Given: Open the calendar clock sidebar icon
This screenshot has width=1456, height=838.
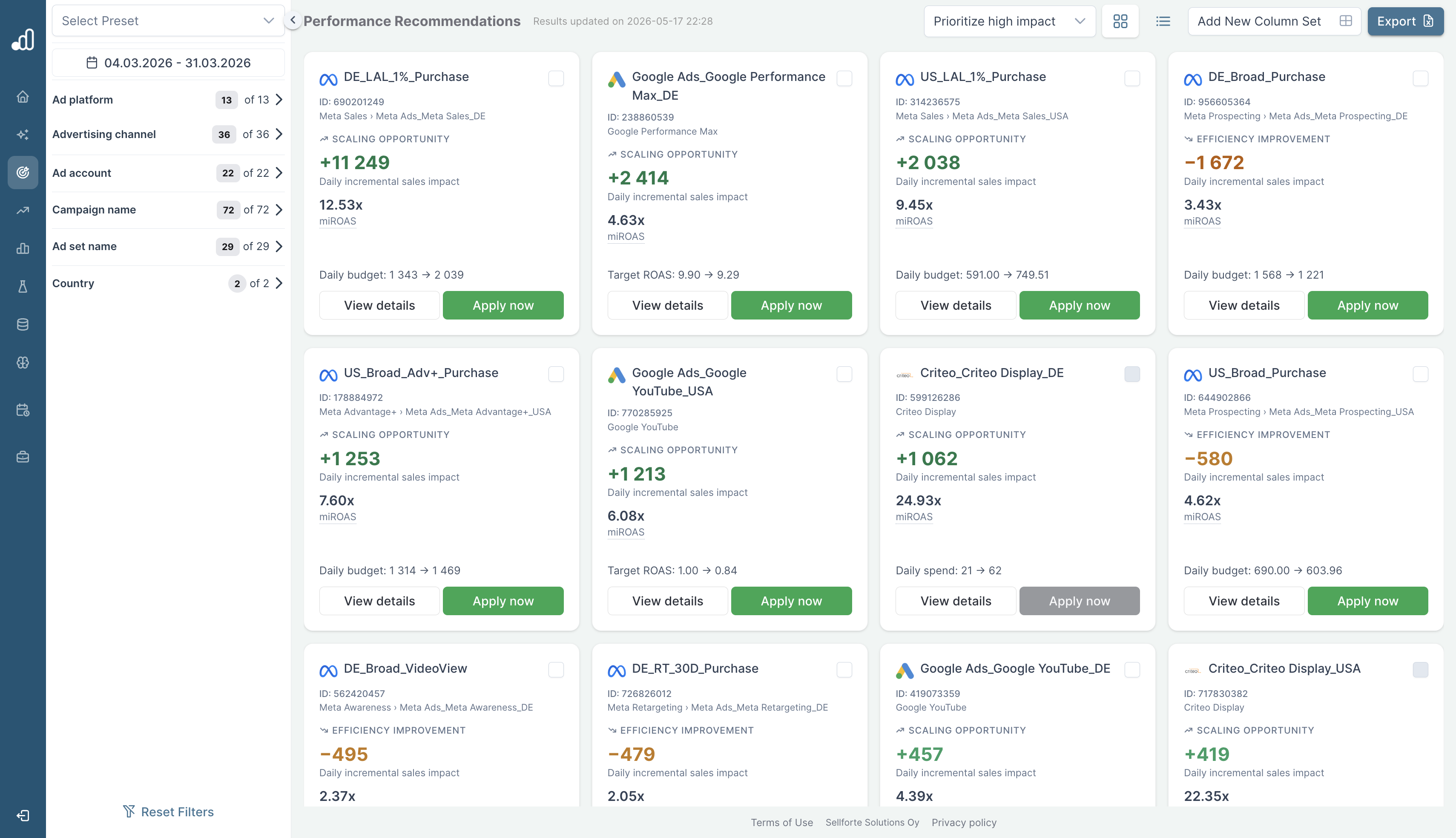Looking at the screenshot, I should pos(23,410).
